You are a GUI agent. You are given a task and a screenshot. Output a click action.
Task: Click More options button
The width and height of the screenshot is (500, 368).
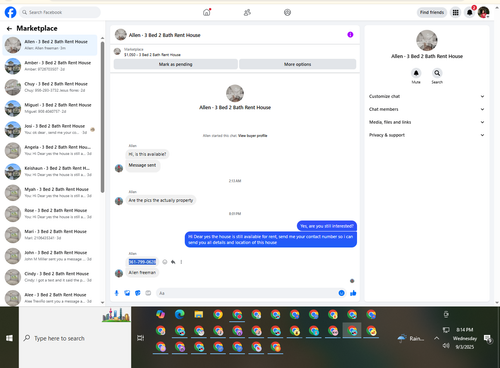click(298, 64)
